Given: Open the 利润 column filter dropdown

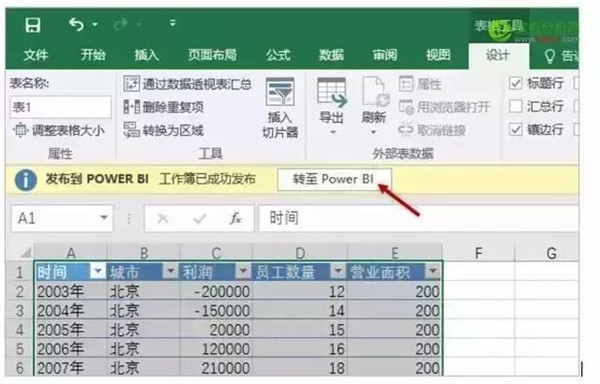Looking at the screenshot, I should tap(243, 271).
